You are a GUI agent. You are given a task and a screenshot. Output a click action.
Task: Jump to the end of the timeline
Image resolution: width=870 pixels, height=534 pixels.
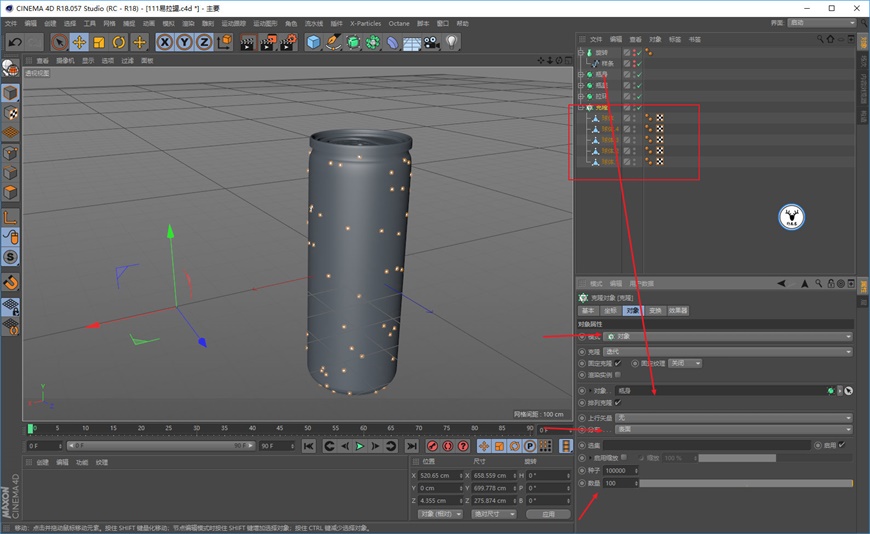411,446
